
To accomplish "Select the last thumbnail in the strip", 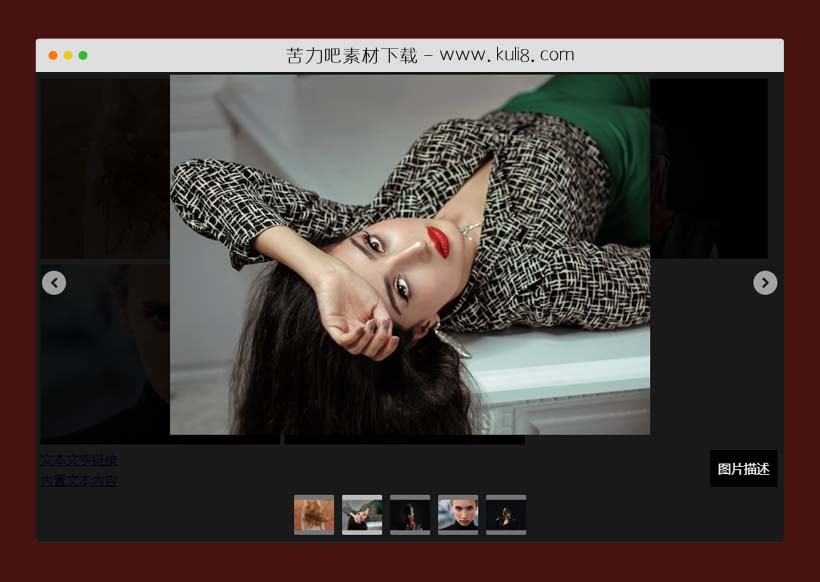I will pos(506,515).
